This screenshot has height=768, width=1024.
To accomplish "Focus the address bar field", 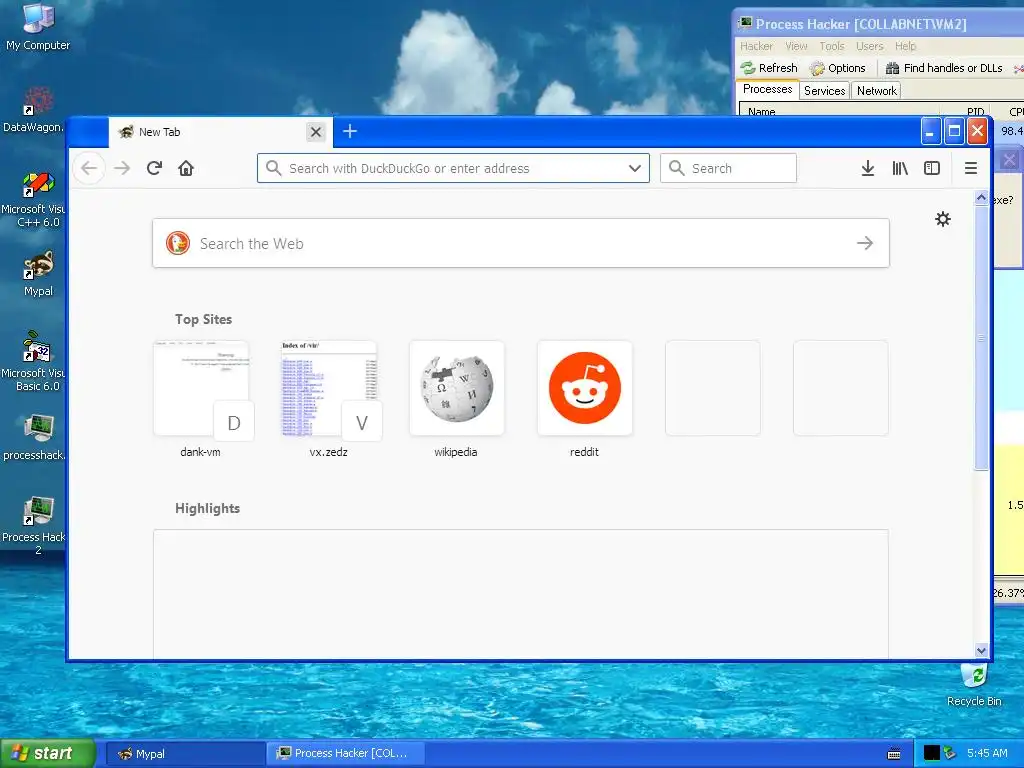I will (x=453, y=168).
